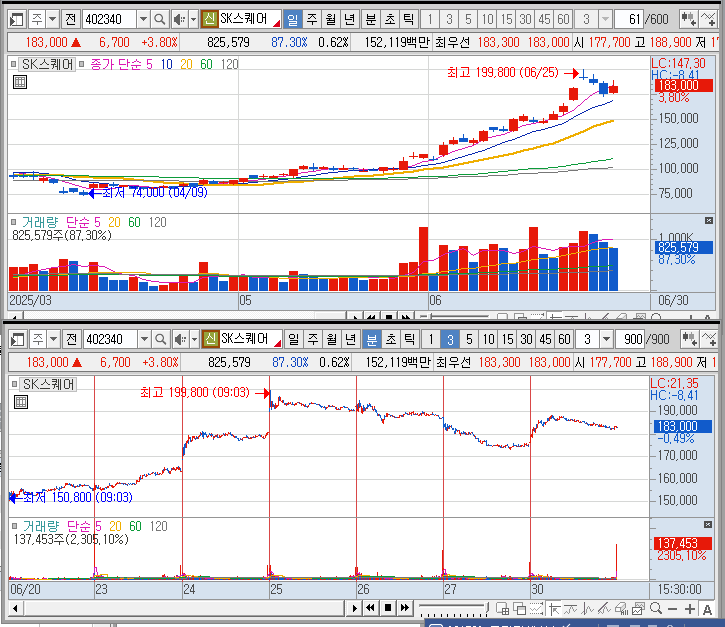Toggle the 분 period button in the top chart

[x=371, y=19]
